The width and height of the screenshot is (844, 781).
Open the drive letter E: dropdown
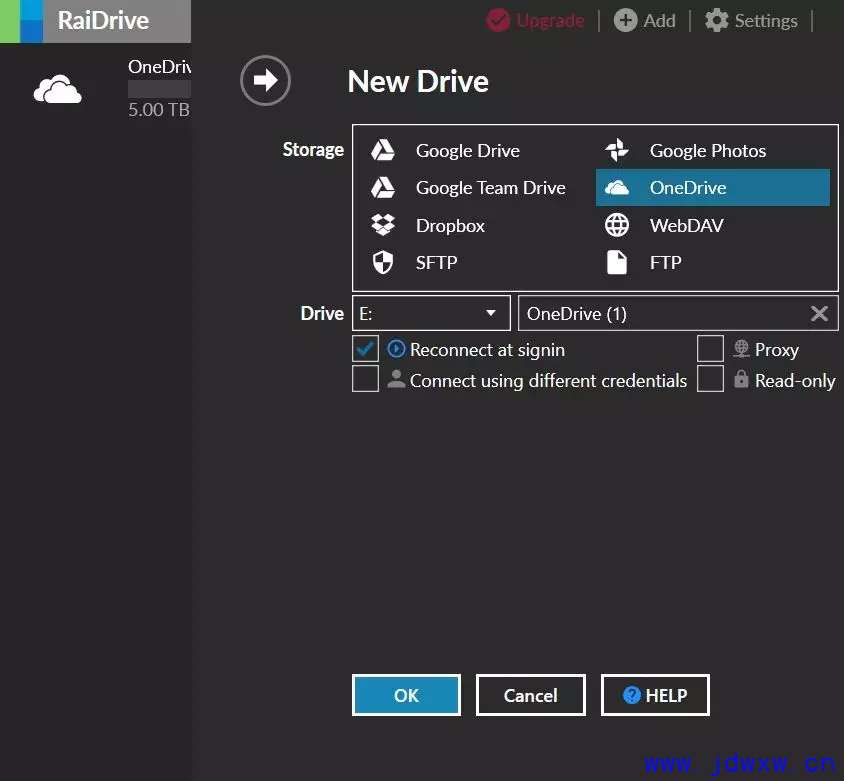431,313
